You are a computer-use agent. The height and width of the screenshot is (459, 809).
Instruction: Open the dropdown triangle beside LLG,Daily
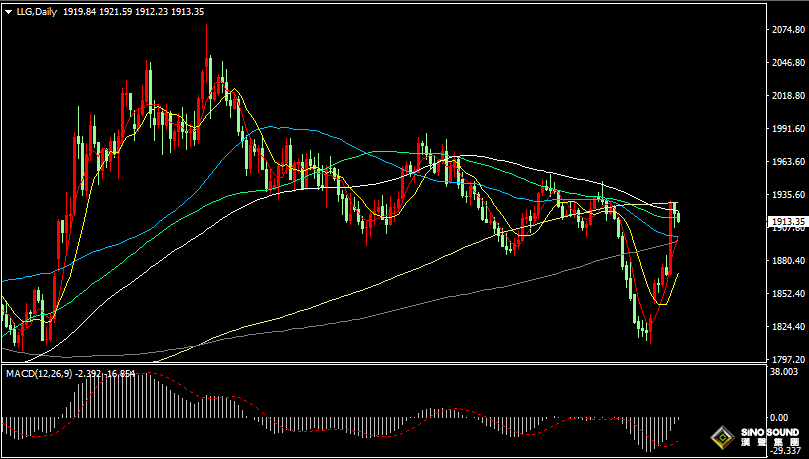coord(8,10)
